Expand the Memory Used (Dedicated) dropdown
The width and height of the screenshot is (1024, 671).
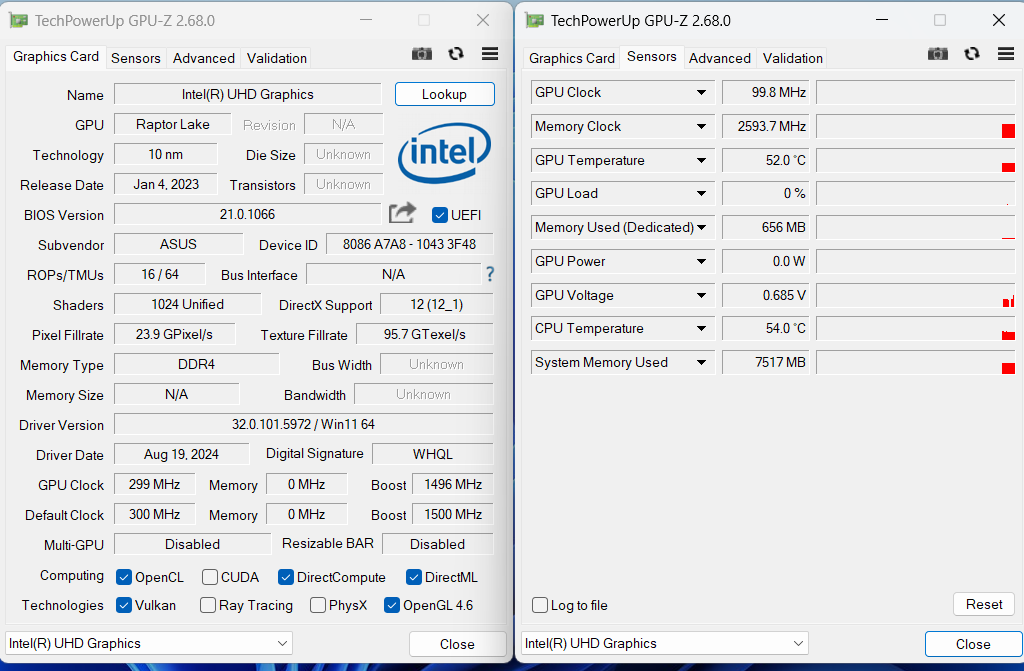[701, 227]
